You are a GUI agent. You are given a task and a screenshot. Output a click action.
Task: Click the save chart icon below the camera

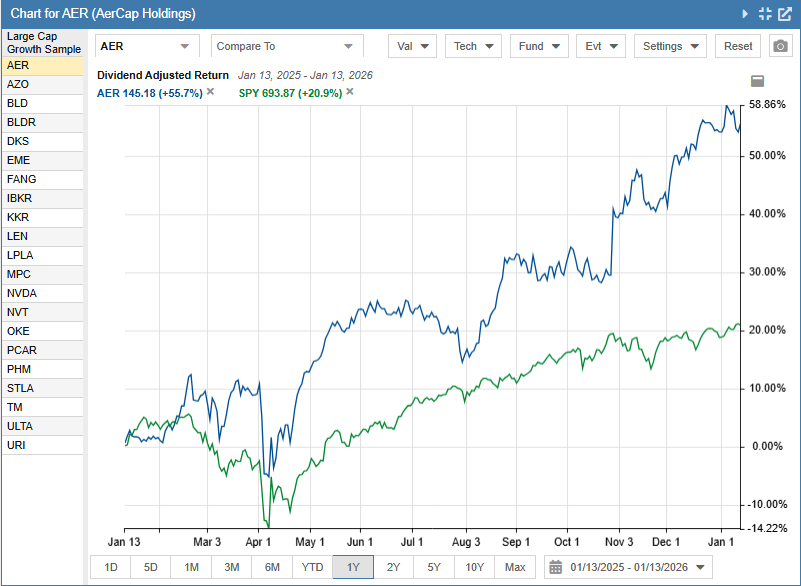pos(757,81)
